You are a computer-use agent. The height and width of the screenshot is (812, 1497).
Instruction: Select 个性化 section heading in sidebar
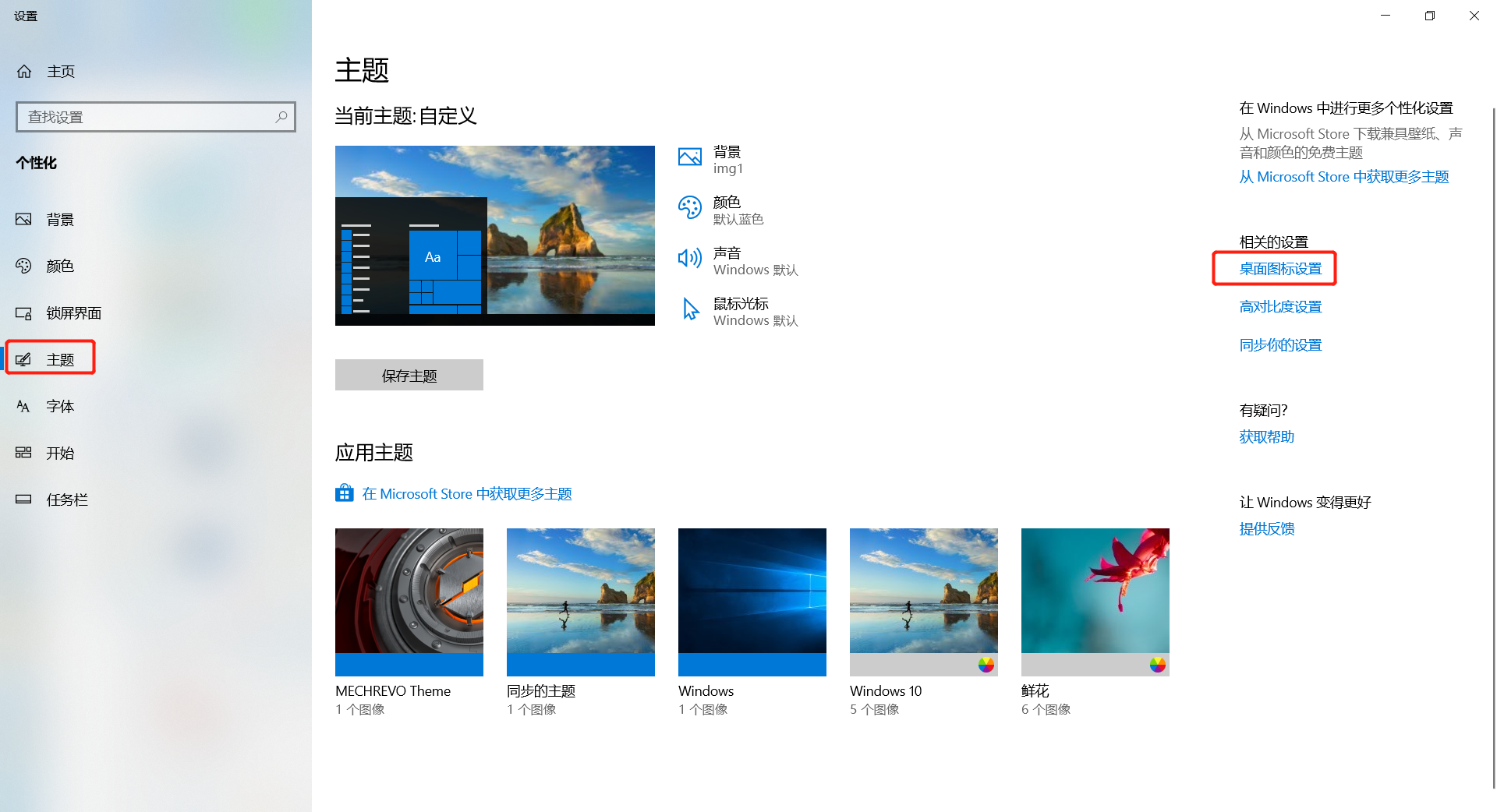coord(36,163)
